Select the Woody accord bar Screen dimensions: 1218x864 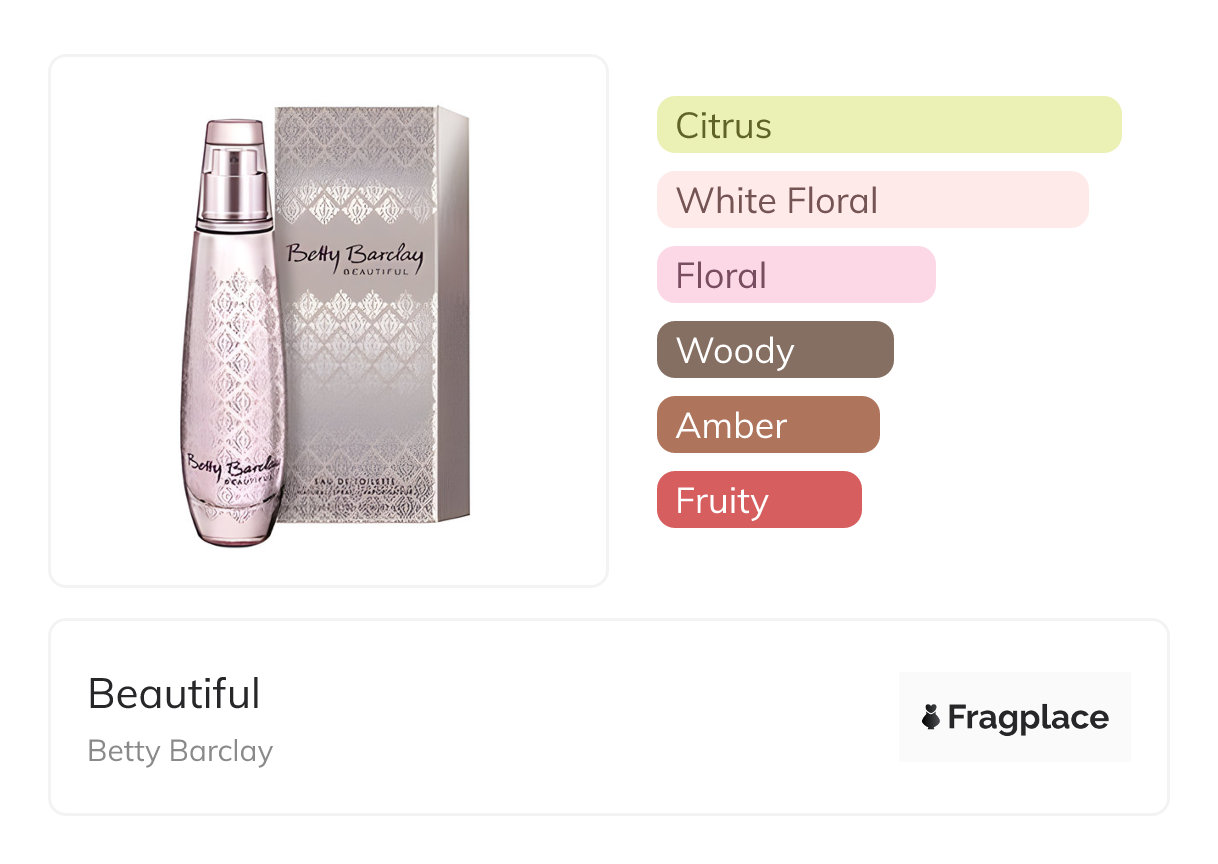click(774, 350)
